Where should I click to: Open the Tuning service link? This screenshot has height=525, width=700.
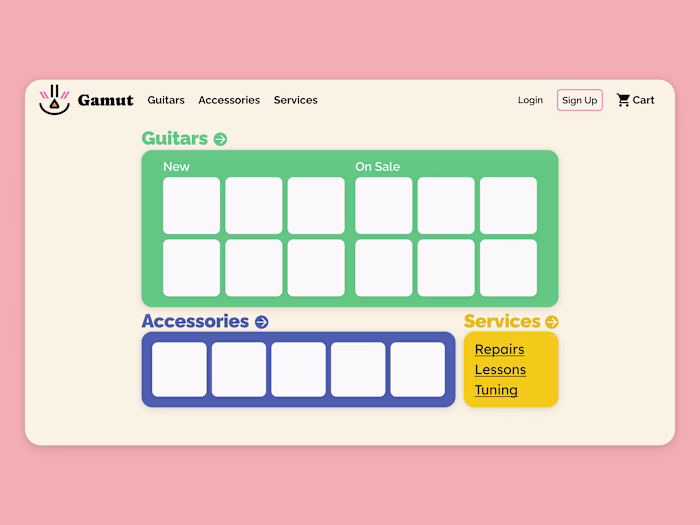tap(496, 390)
